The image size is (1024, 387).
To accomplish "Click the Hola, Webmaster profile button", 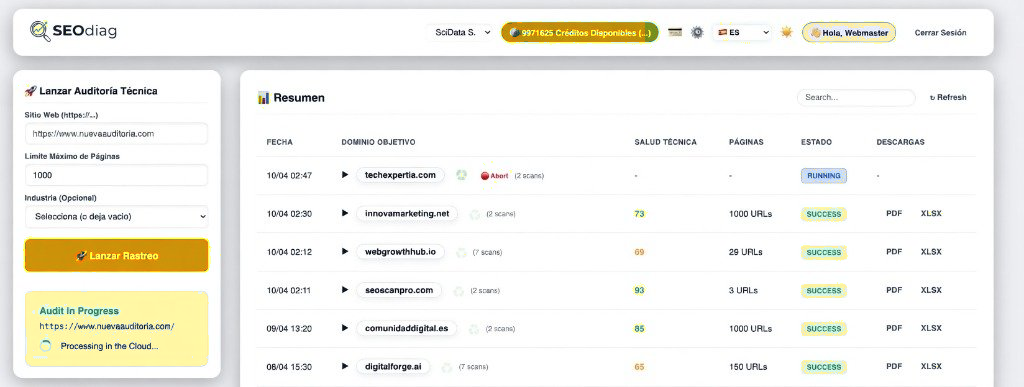I will pyautogui.click(x=849, y=33).
